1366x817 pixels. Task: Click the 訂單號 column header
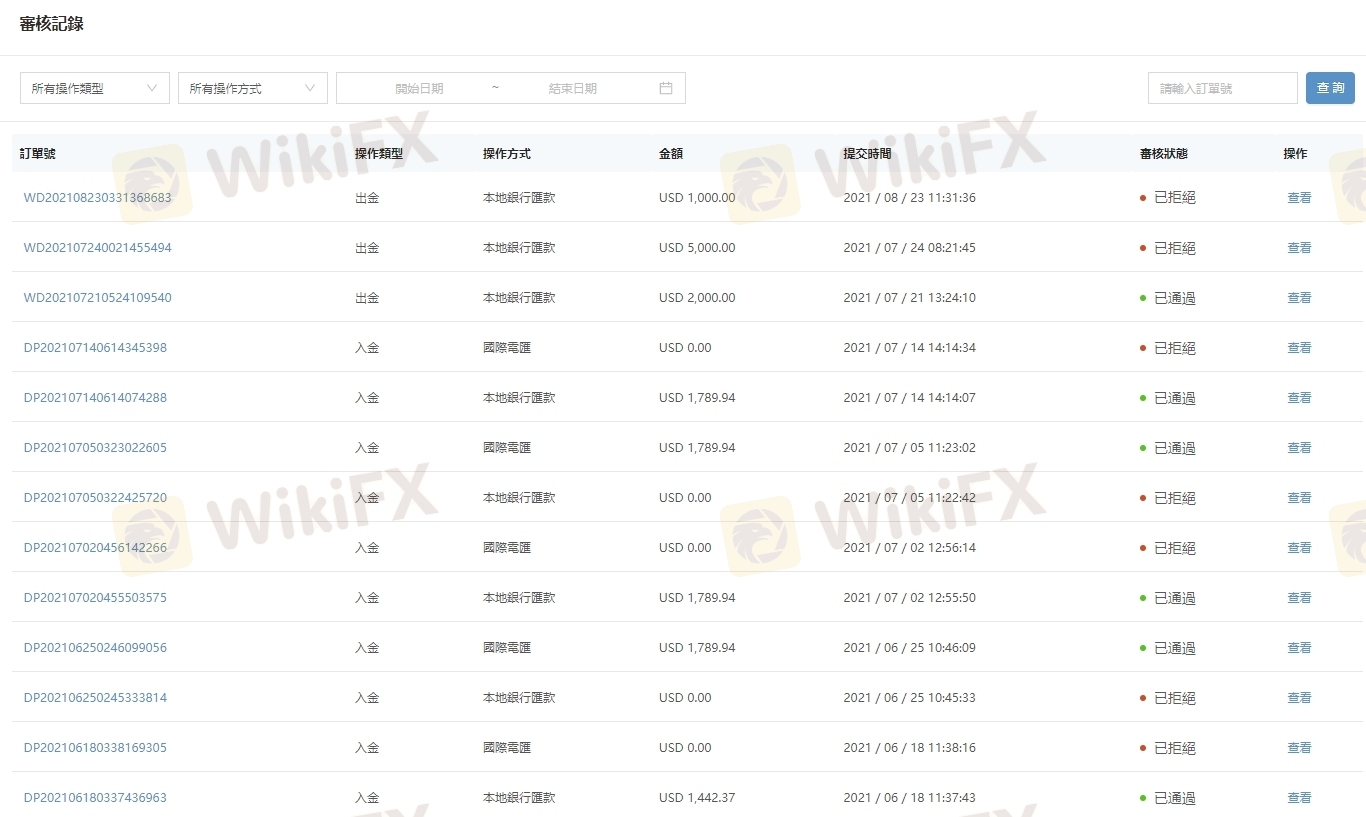point(38,154)
